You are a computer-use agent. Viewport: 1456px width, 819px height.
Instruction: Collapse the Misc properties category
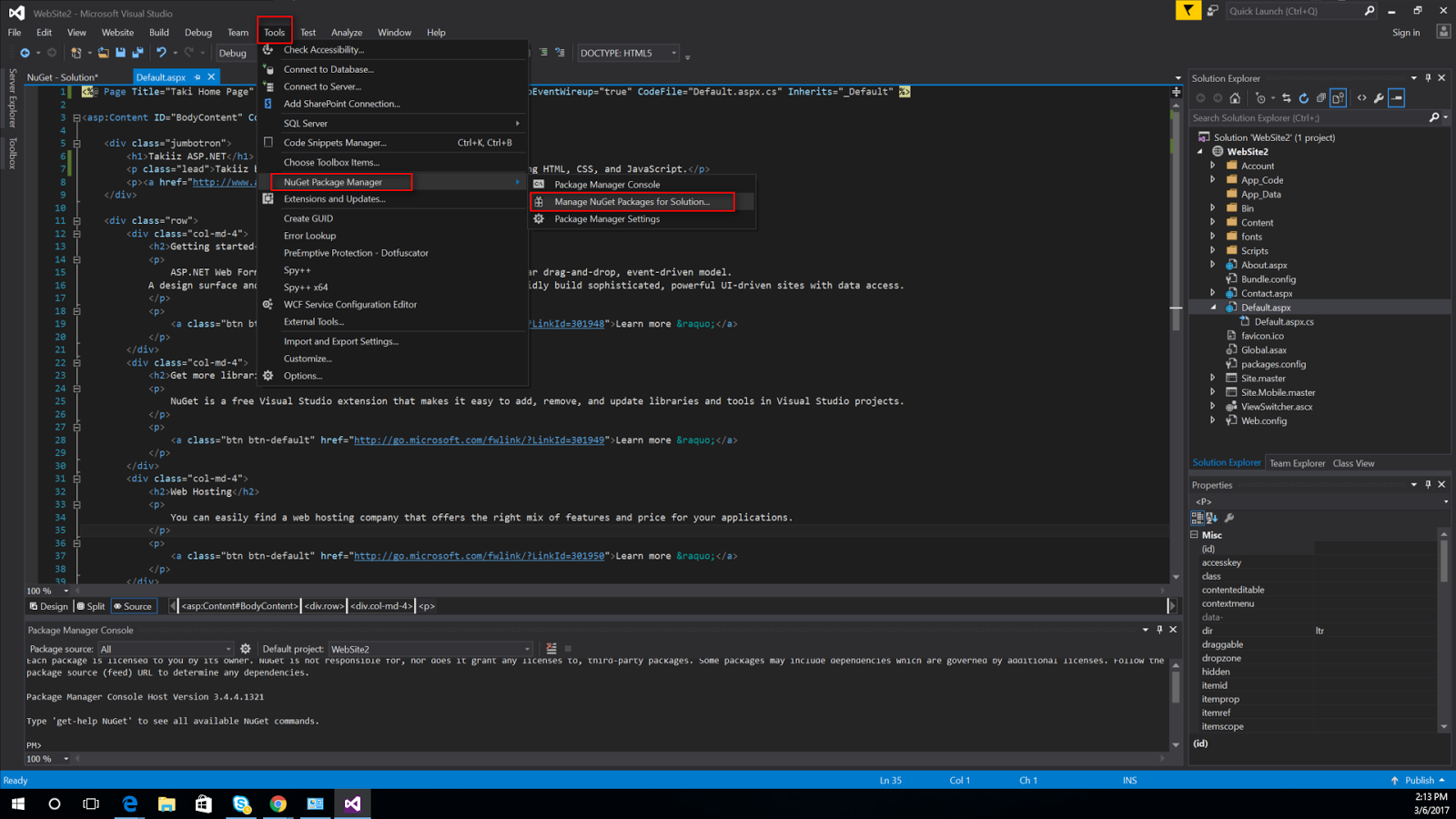[1195, 535]
